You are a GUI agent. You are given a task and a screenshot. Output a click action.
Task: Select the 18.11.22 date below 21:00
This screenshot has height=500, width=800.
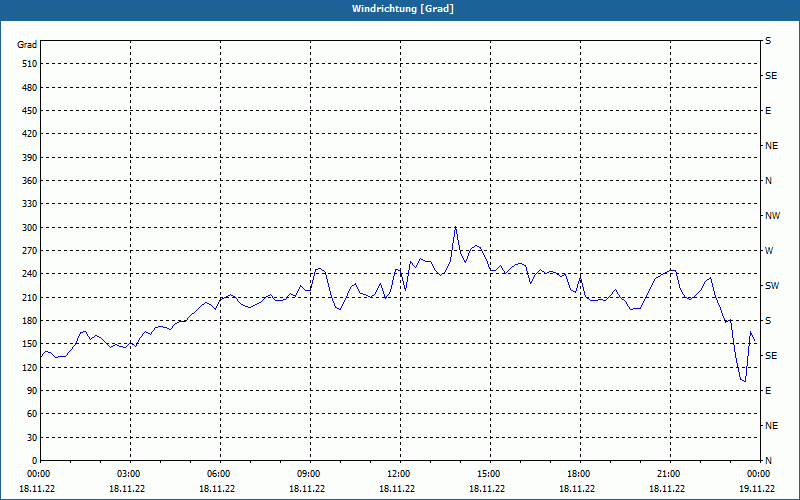(x=667, y=489)
